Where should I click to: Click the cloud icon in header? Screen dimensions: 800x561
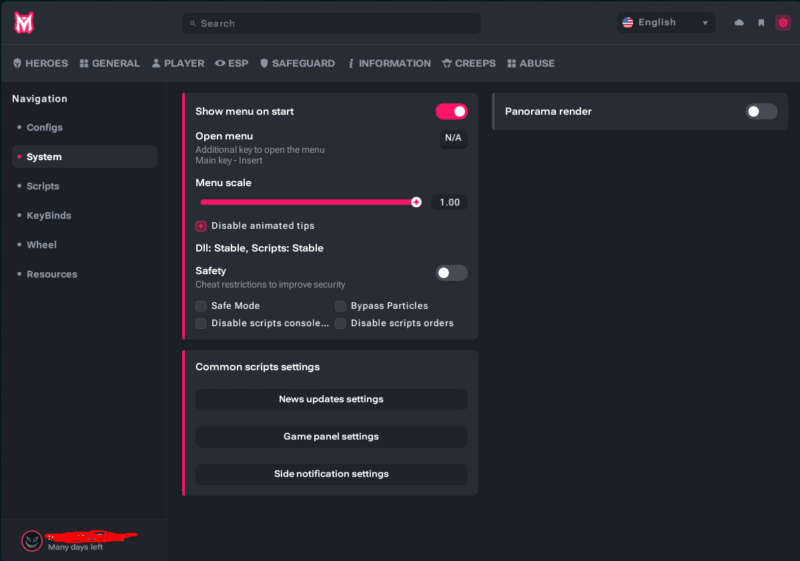coord(739,22)
